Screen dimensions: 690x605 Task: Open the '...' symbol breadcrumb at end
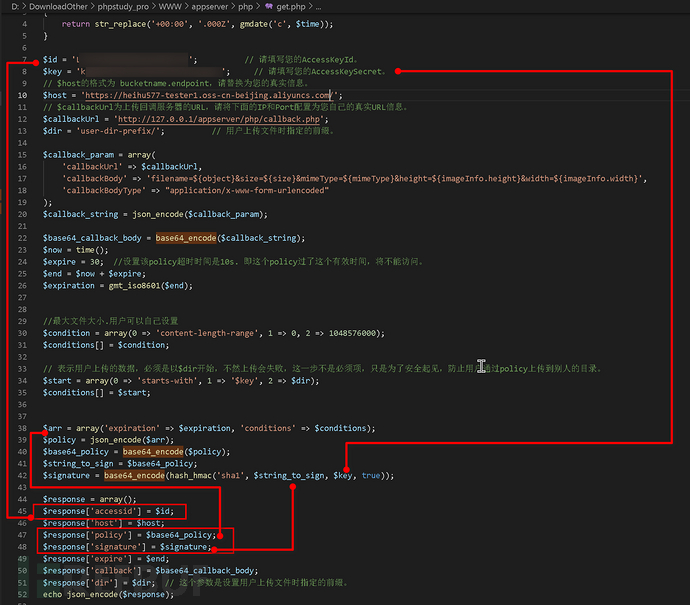(318, 7)
